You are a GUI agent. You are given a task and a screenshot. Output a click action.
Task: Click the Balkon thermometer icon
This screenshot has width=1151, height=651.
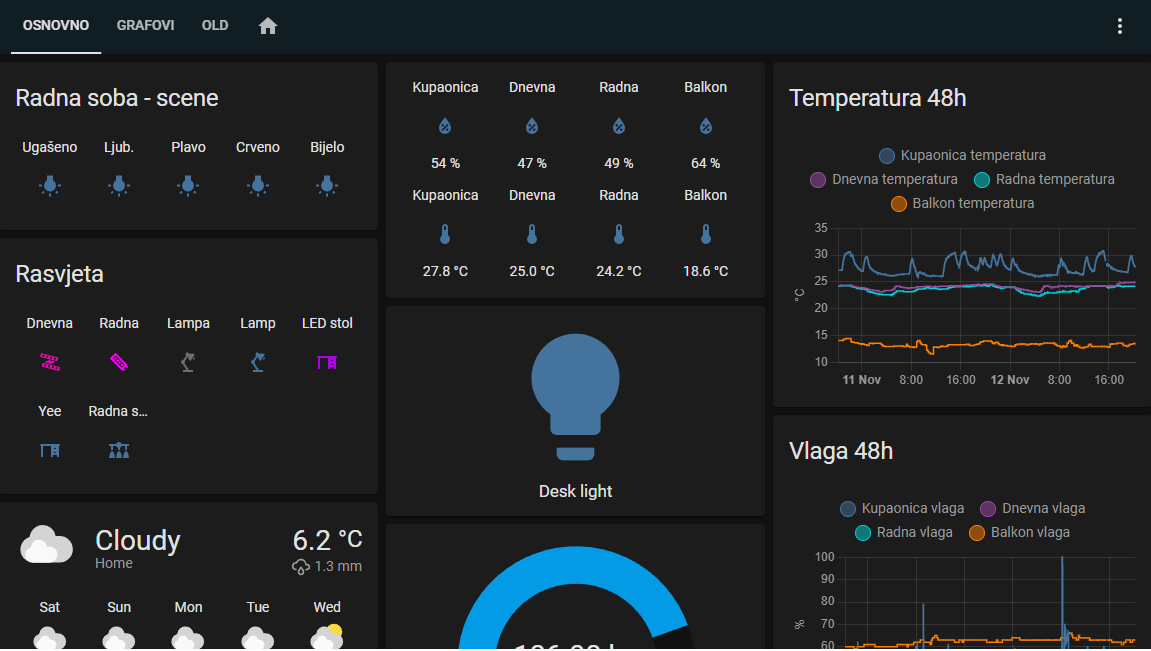point(705,234)
